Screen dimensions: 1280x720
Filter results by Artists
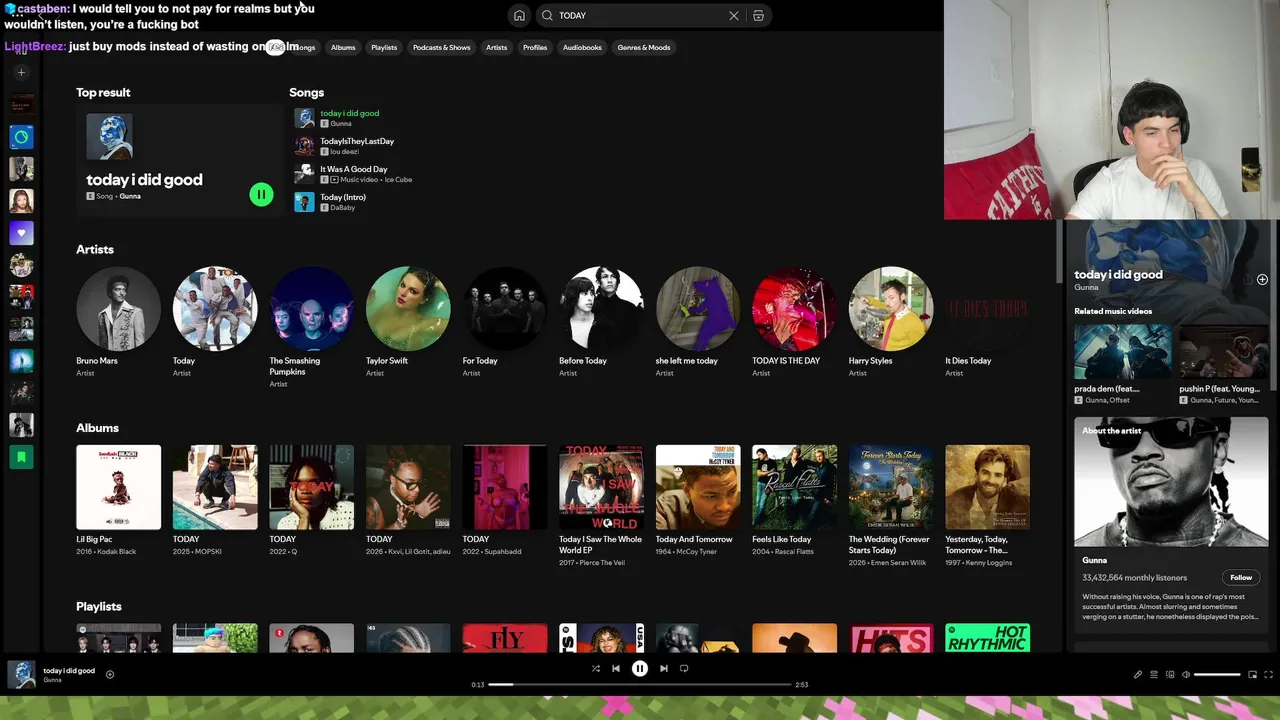click(496, 47)
